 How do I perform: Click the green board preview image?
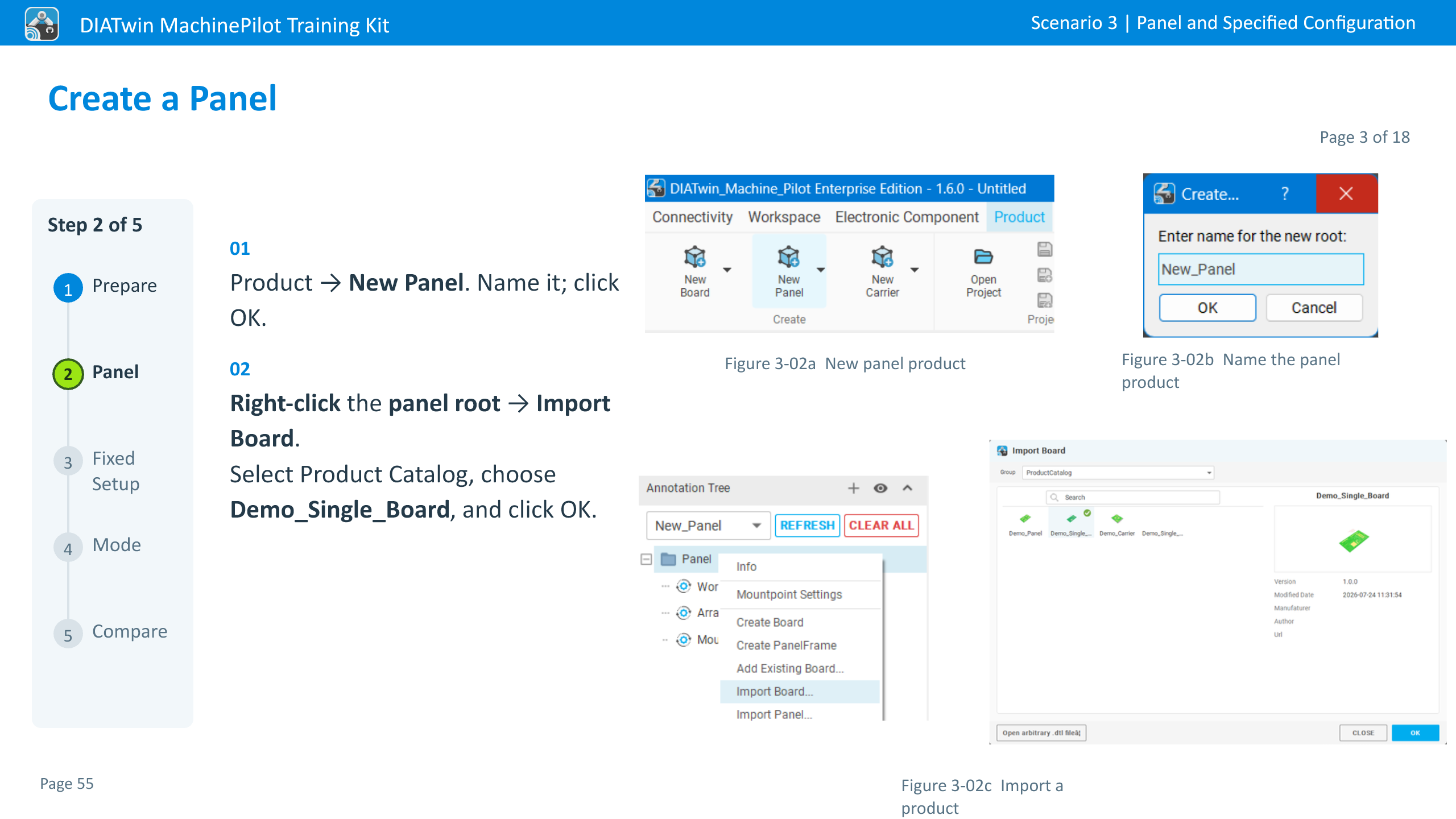pyautogui.click(x=1354, y=540)
